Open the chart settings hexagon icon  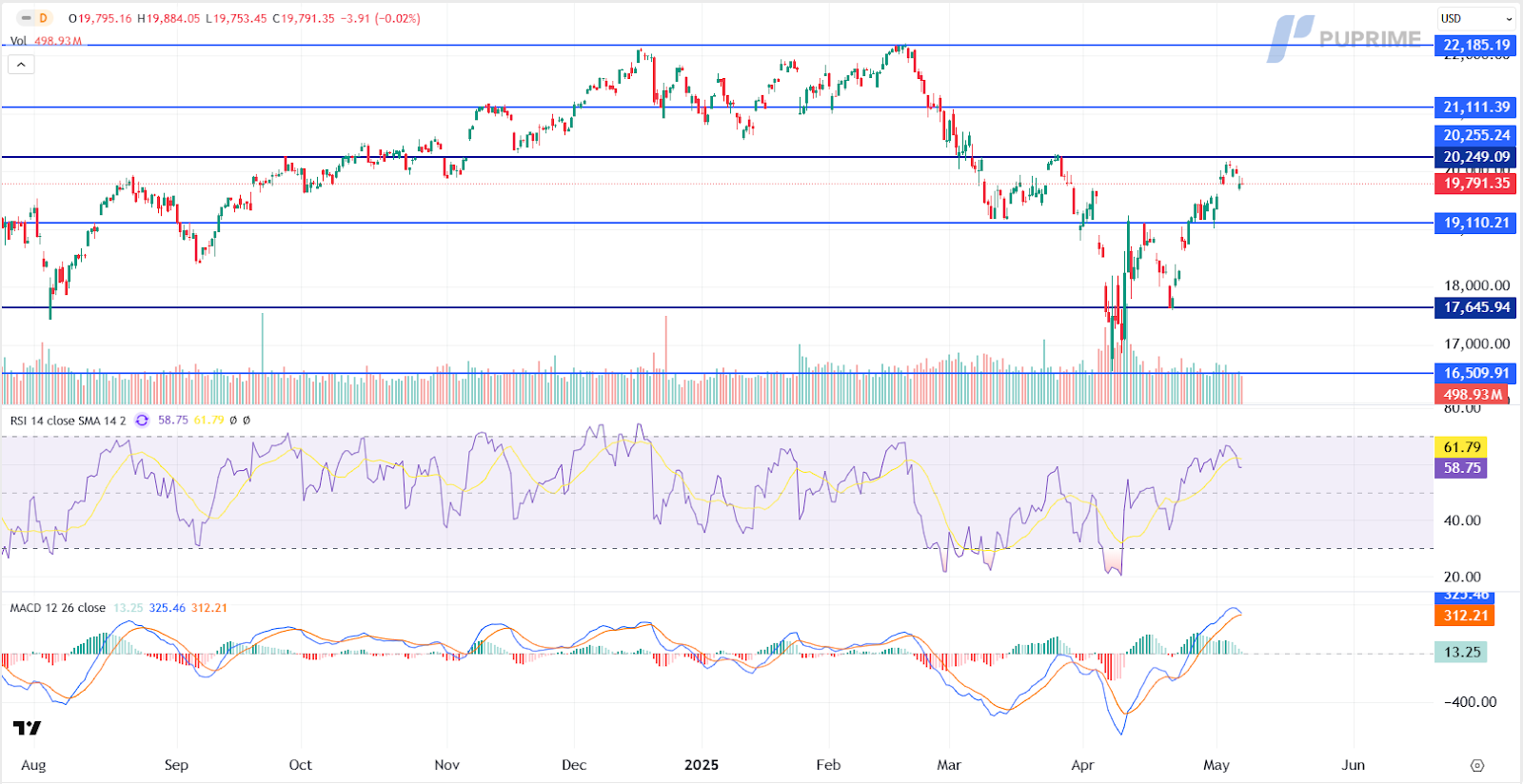[1477, 765]
